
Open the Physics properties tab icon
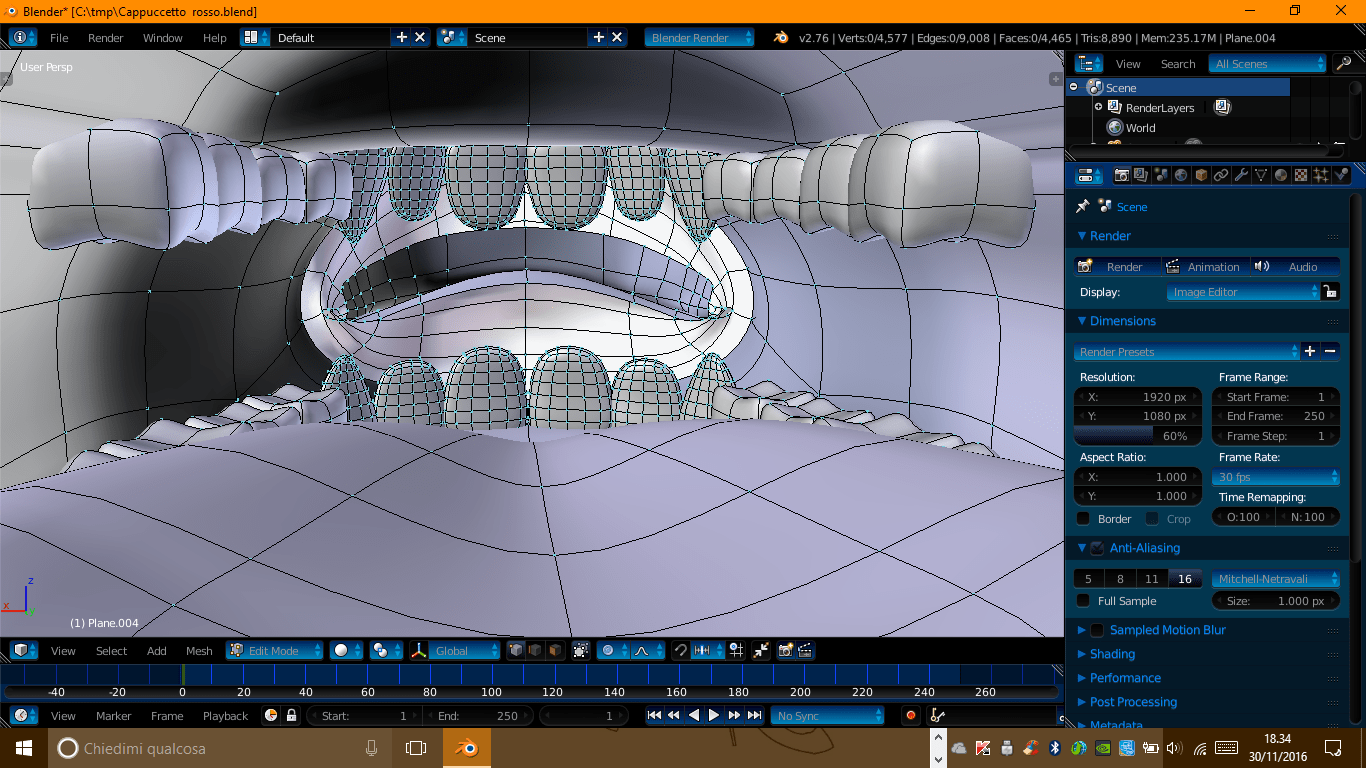pos(1341,175)
